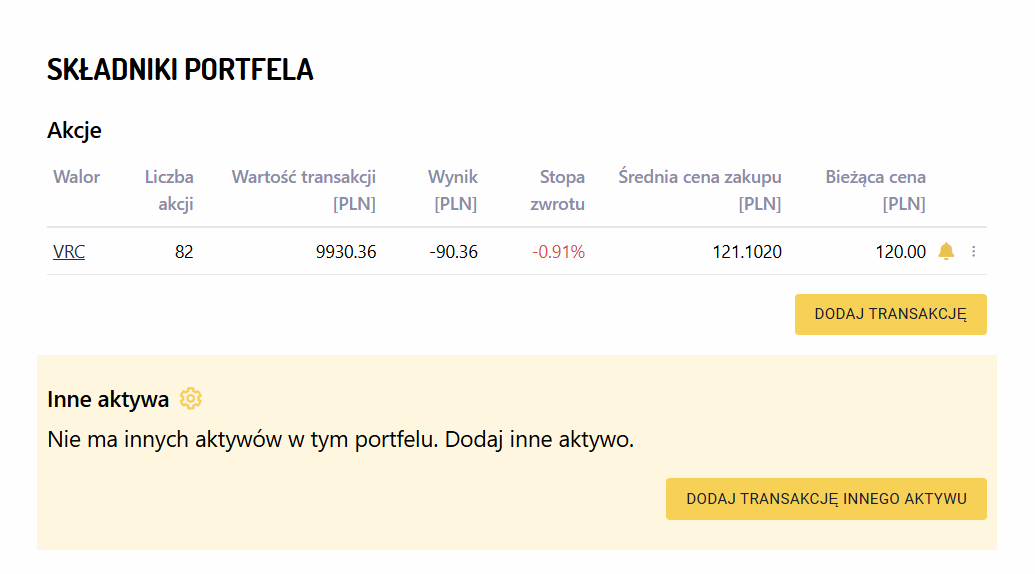Click the Walor column header
Image resolution: width=1035 pixels, height=574 pixels.
(77, 177)
